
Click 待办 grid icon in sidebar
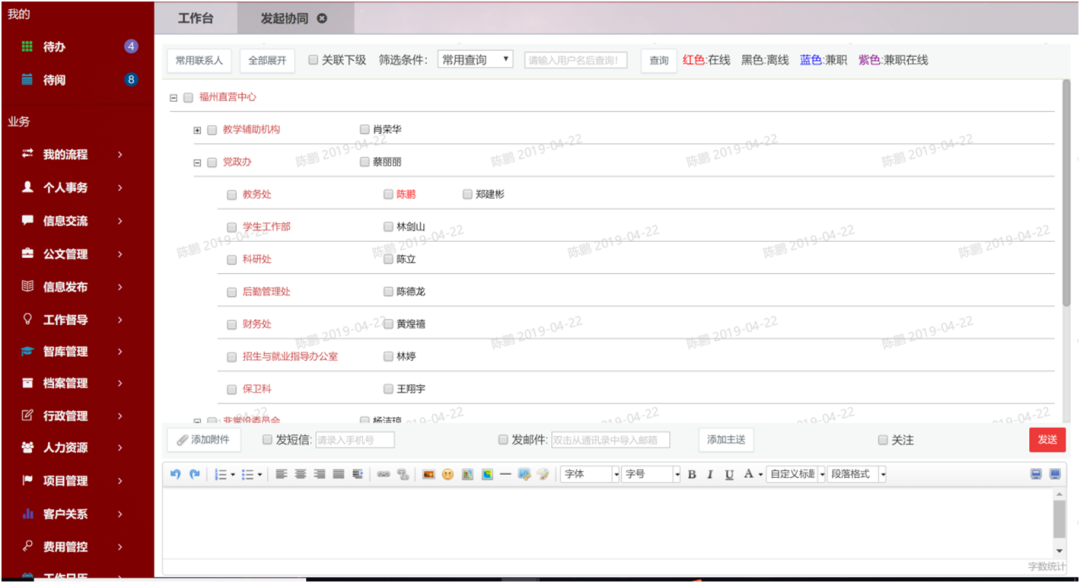[27, 46]
